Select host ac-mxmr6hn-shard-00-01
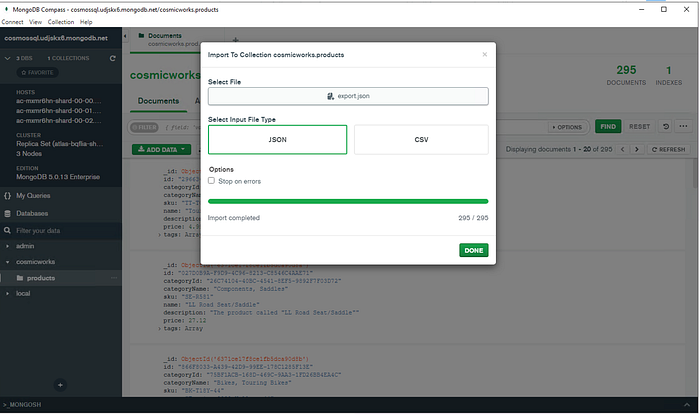Image resolution: width=700 pixels, height=415 pixels. [58, 111]
